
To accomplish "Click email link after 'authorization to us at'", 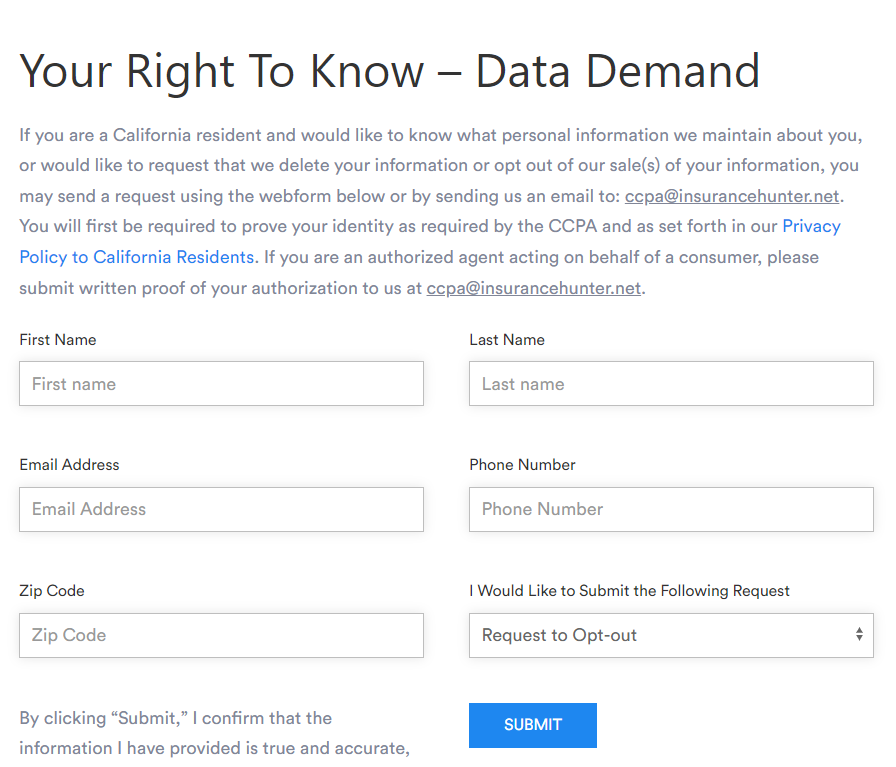I will pos(533,288).
